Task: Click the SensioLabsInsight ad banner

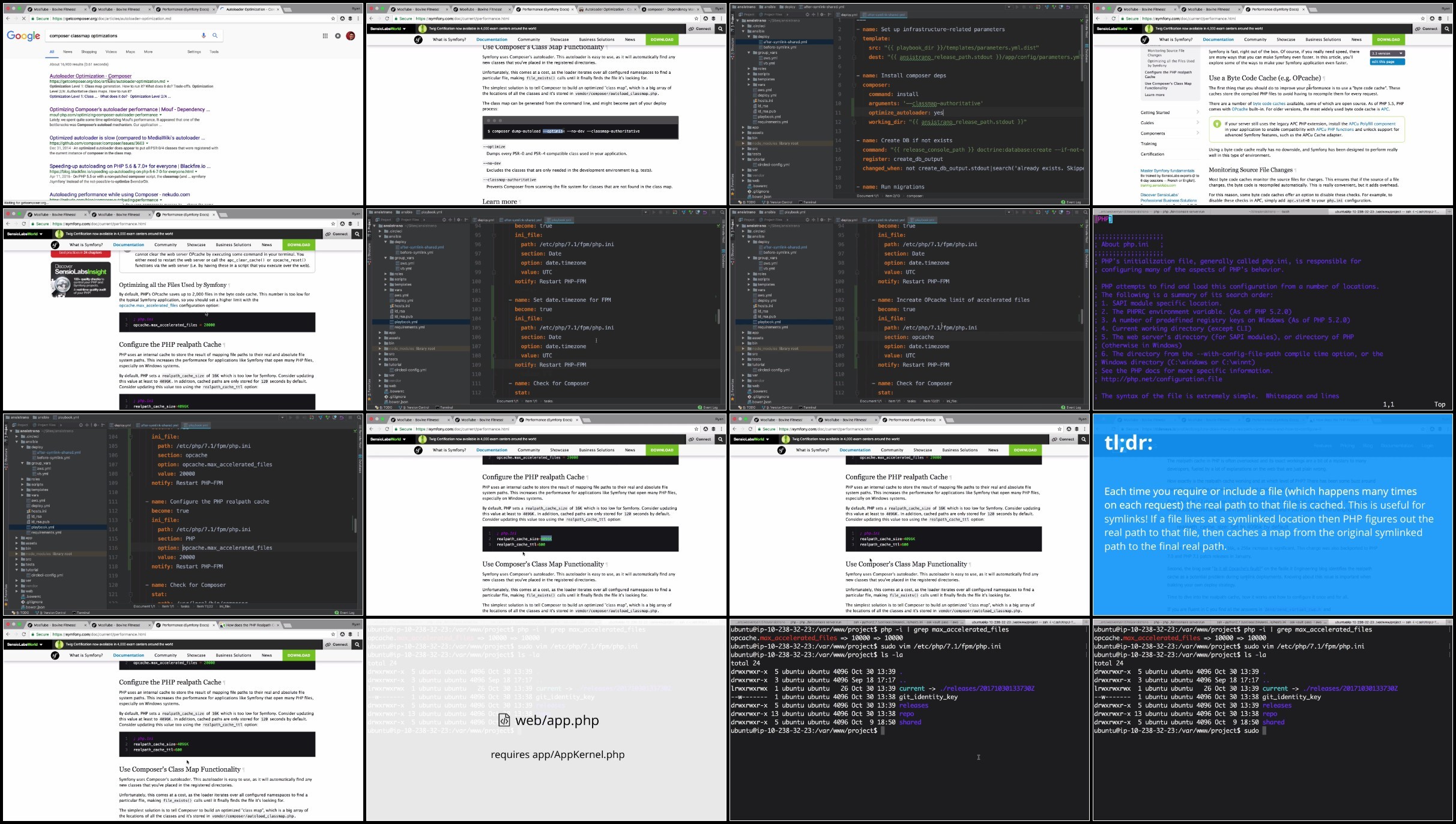Action: [80, 280]
